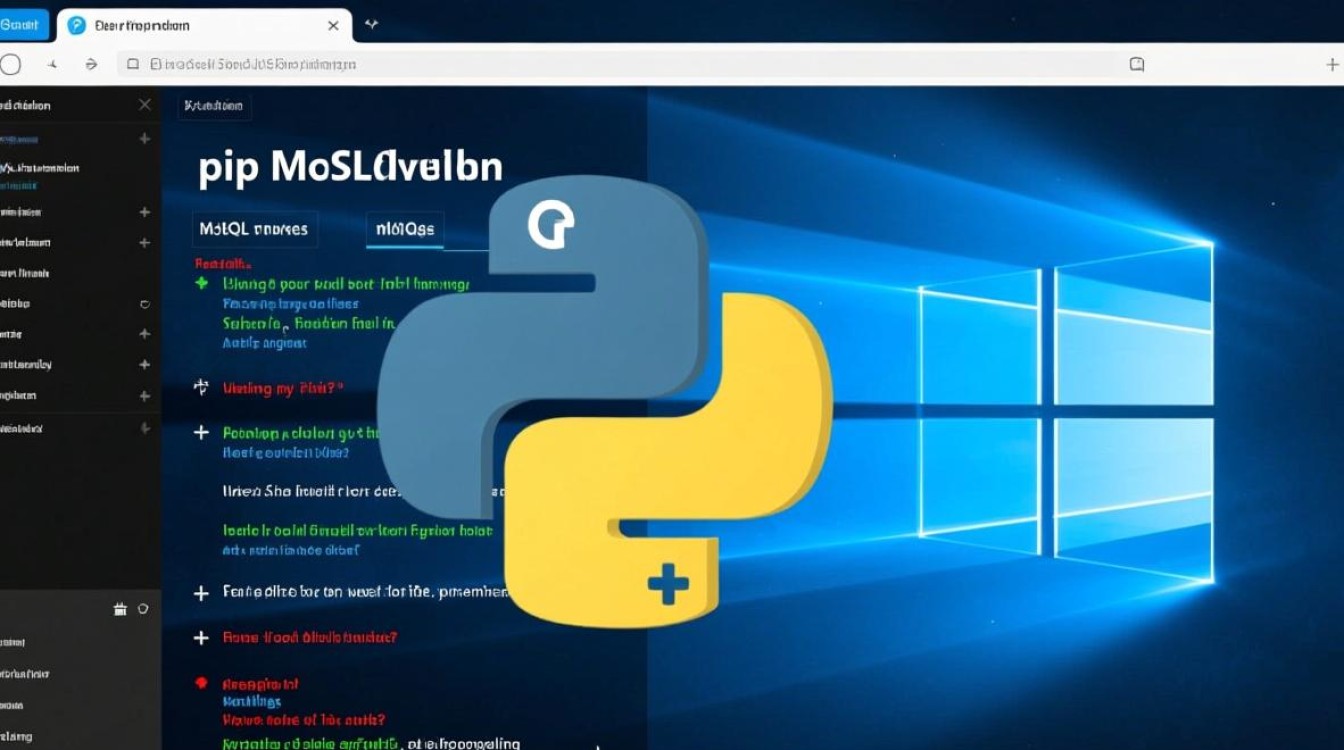Click the browser back arrow

[52, 63]
